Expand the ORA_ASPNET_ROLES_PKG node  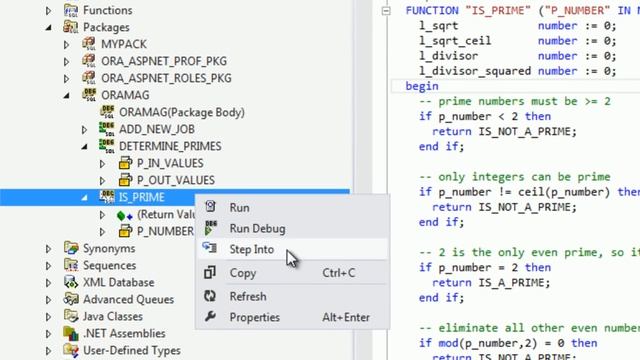pos(66,78)
